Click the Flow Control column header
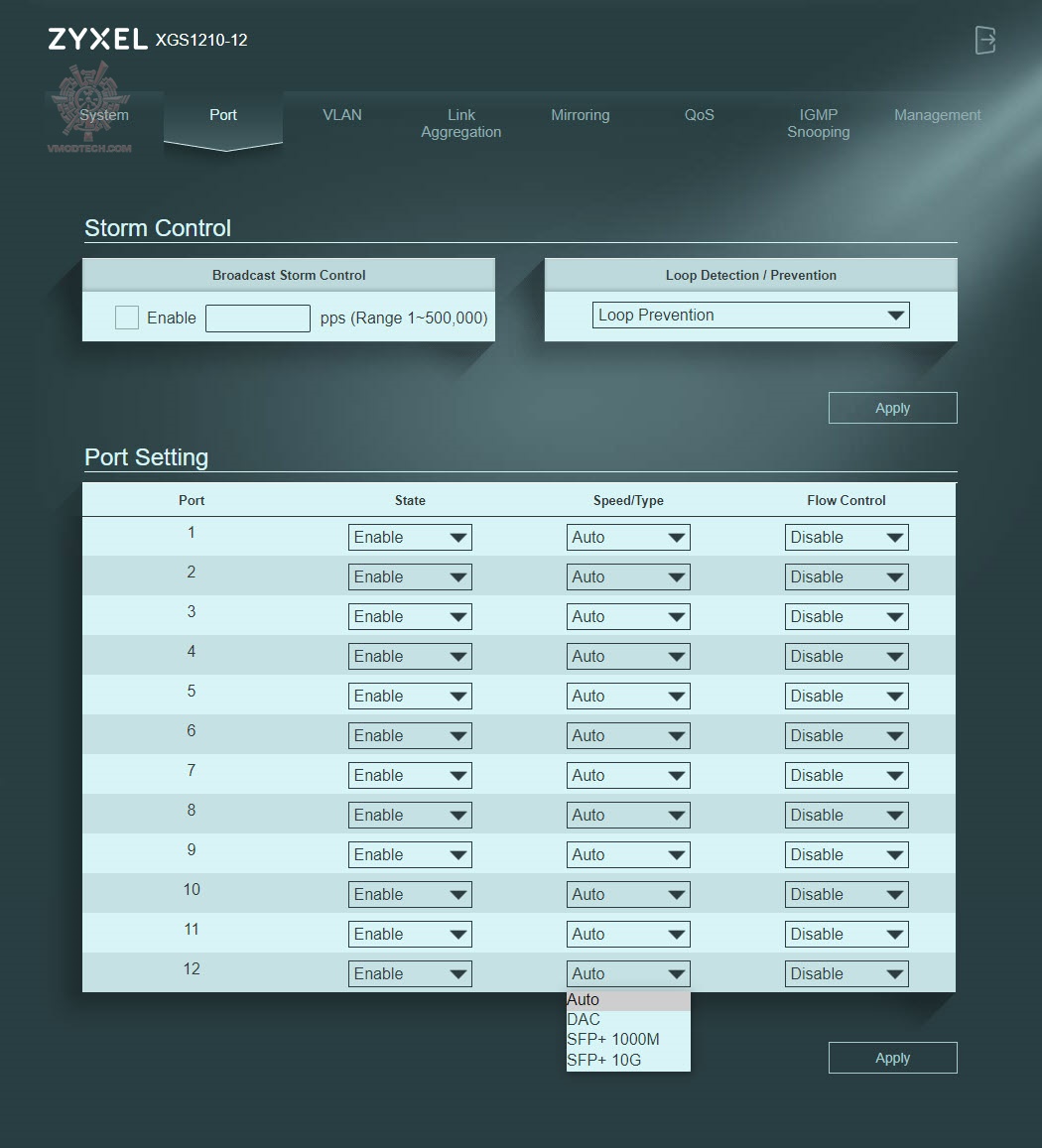The height and width of the screenshot is (1148, 1042). 847,501
